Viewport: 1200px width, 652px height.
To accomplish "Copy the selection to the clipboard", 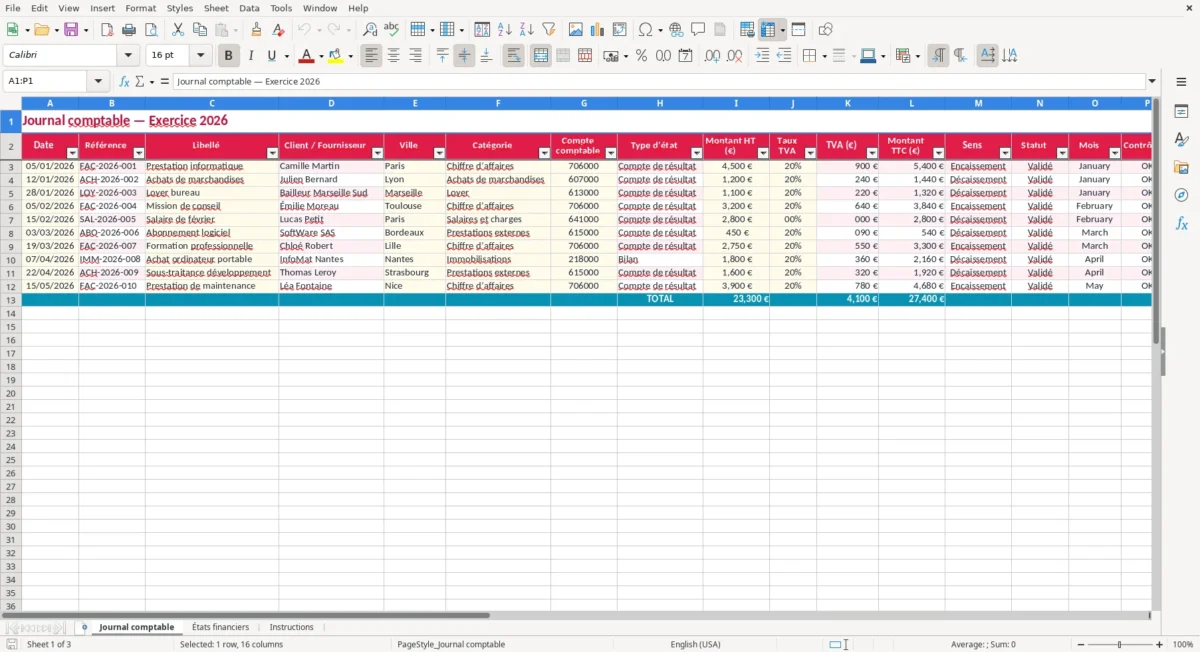I will point(200,30).
